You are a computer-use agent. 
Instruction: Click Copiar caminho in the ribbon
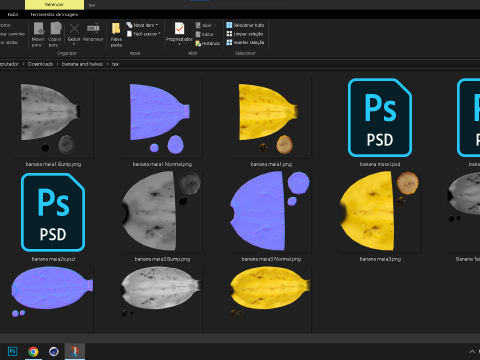(x=12, y=34)
